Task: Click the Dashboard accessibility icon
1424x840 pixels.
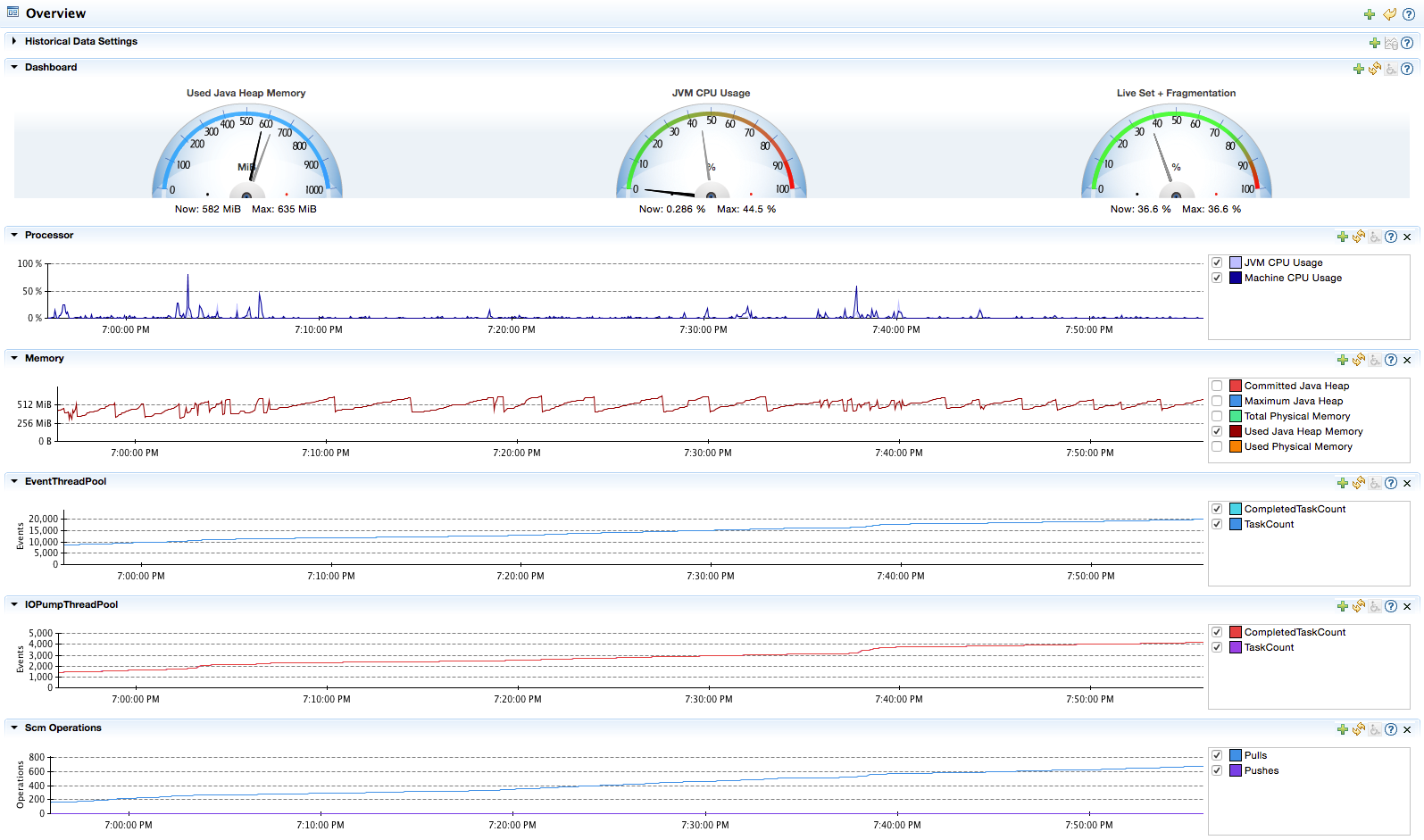Action: click(1391, 69)
